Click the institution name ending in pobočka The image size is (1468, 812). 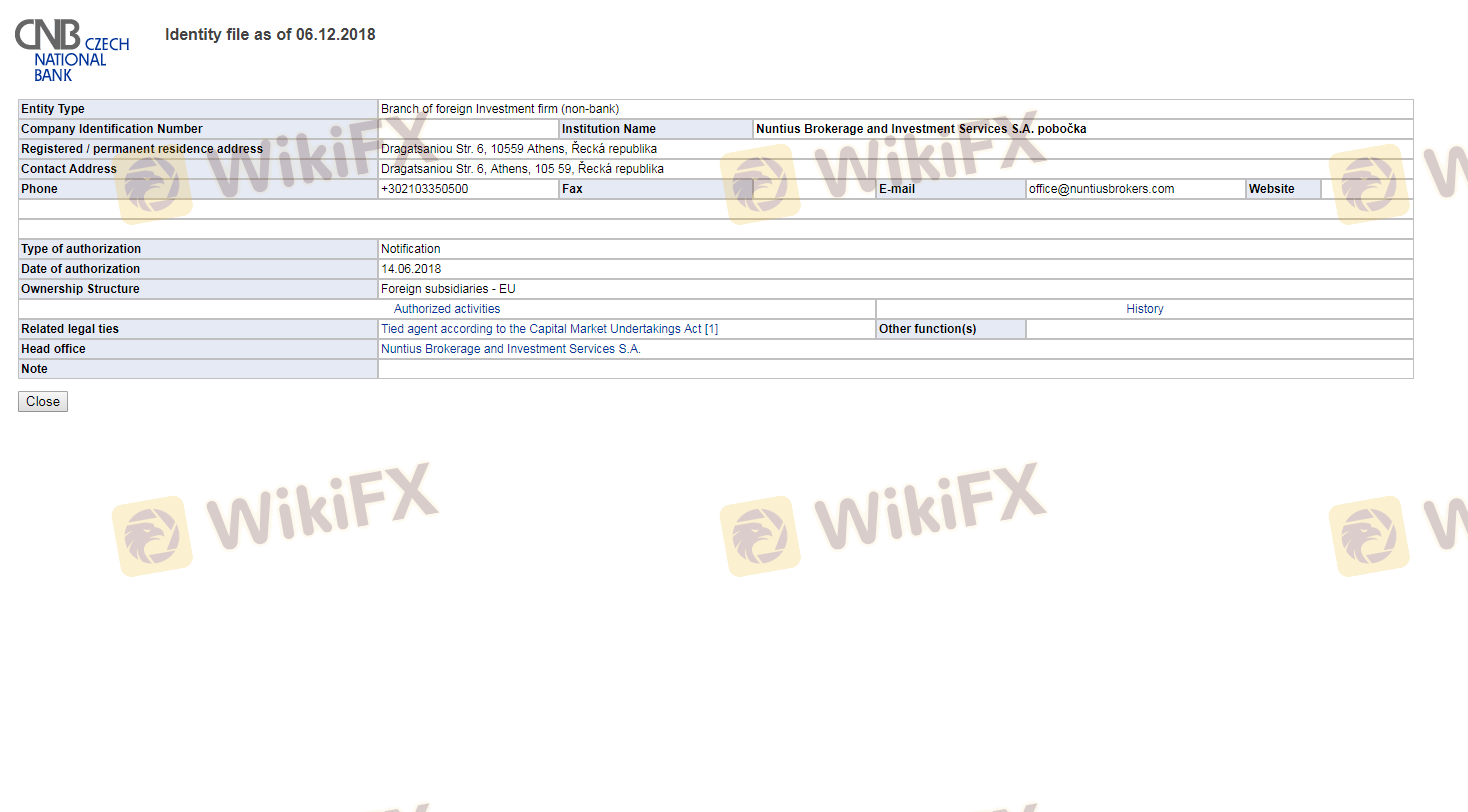(920, 129)
